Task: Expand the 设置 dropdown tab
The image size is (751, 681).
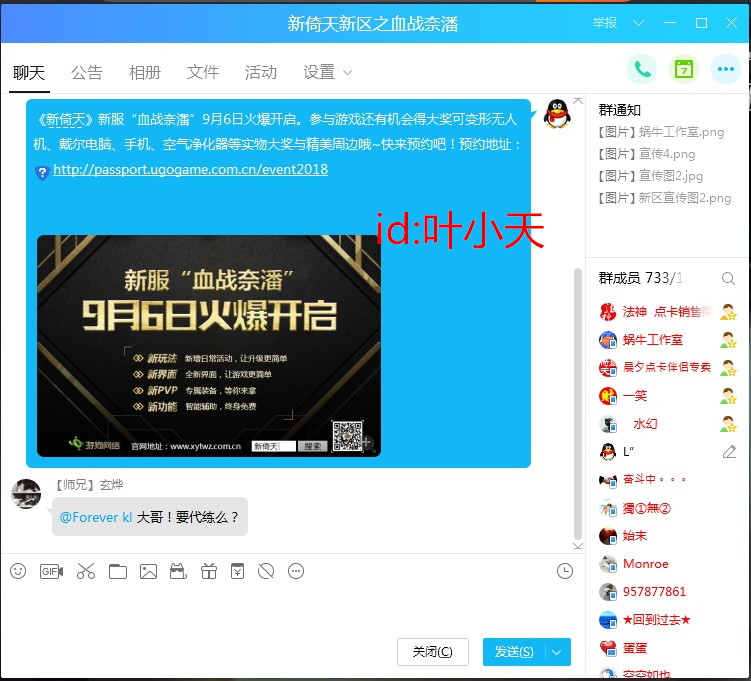Action: 327,72
